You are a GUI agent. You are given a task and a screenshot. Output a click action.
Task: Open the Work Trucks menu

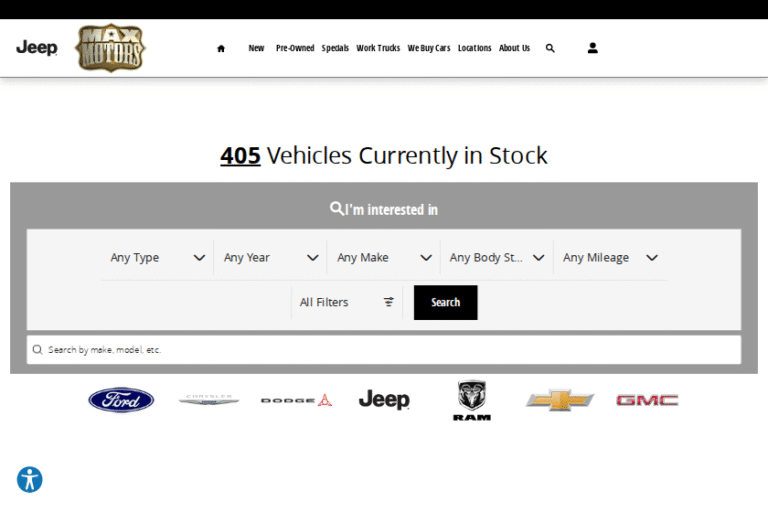coord(378,48)
